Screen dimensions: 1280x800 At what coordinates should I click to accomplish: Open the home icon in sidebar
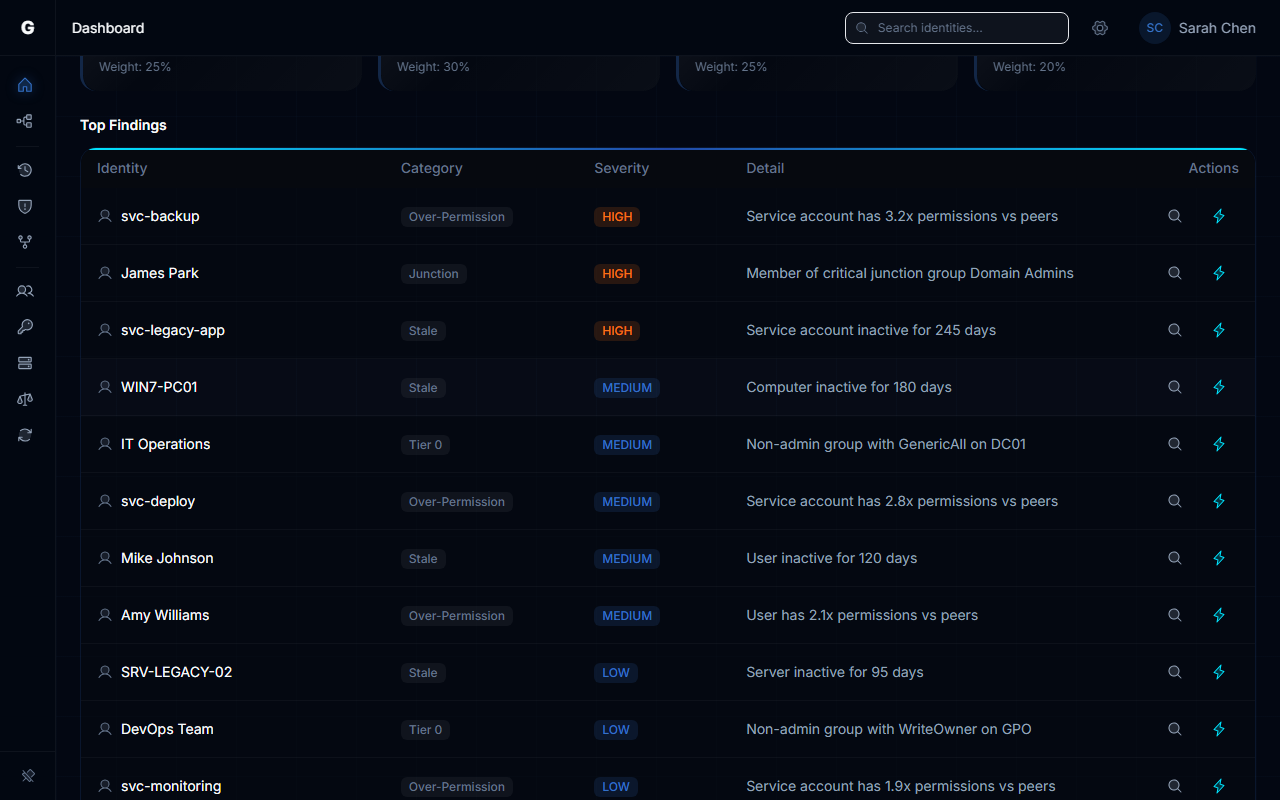pos(25,85)
